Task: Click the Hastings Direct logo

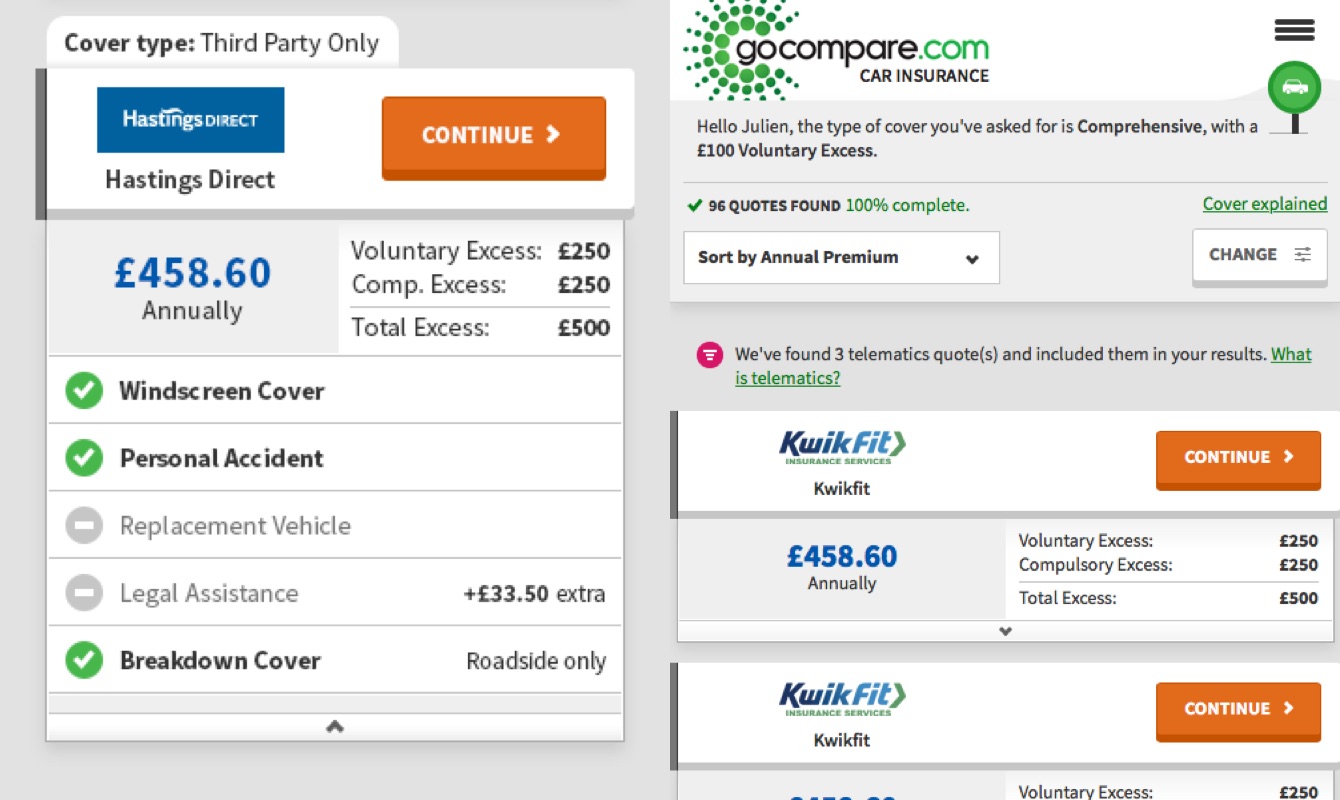Action: pos(190,120)
